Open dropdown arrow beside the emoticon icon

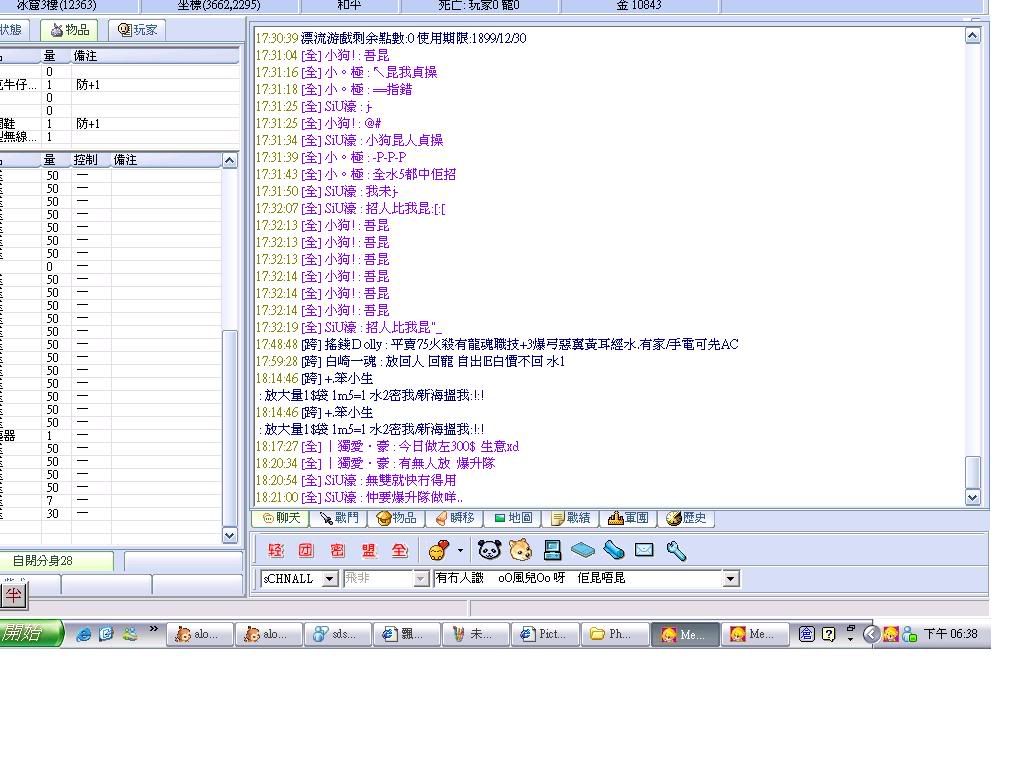pyautogui.click(x=460, y=550)
